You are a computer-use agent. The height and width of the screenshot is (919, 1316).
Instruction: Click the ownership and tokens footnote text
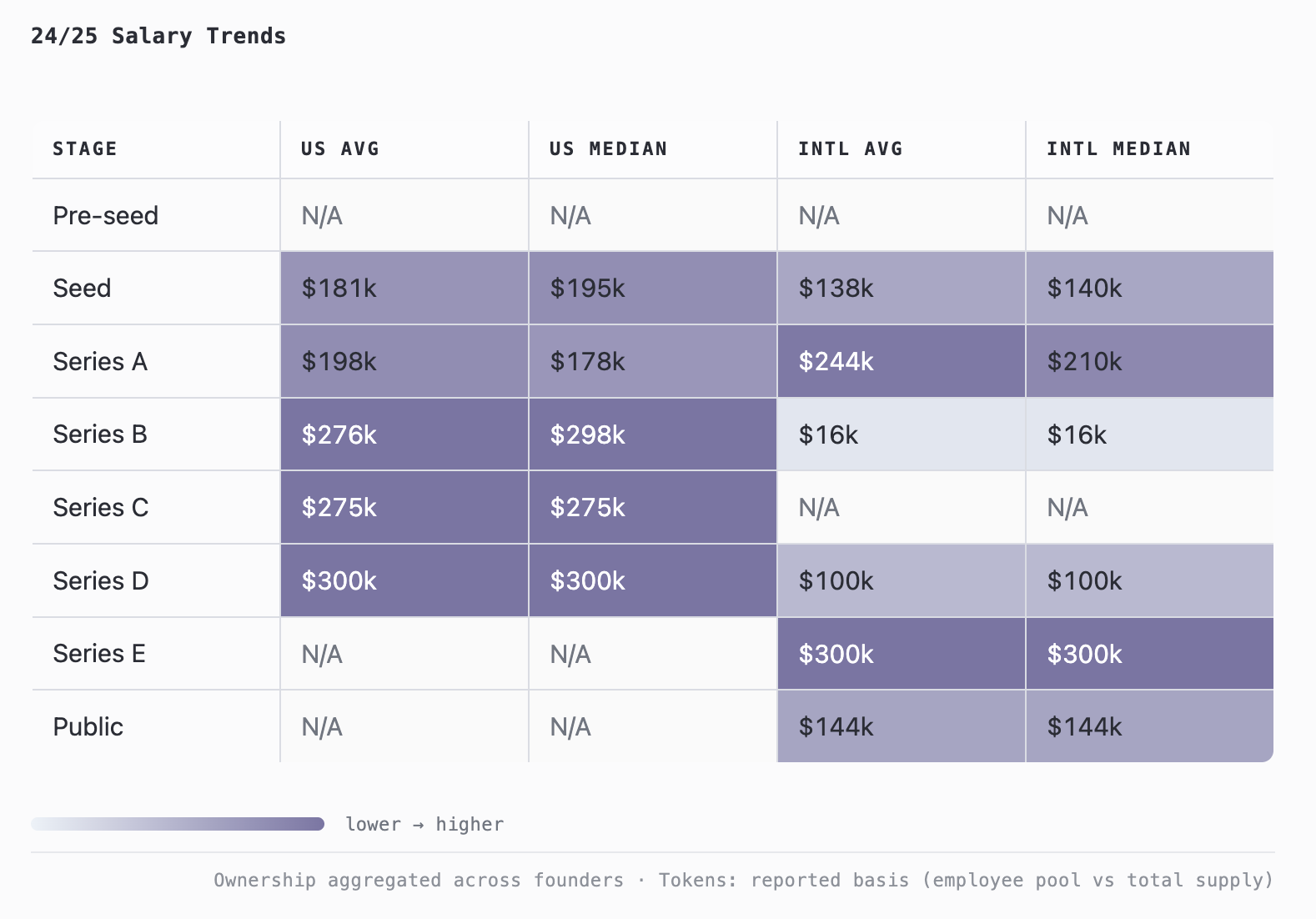[x=743, y=880]
